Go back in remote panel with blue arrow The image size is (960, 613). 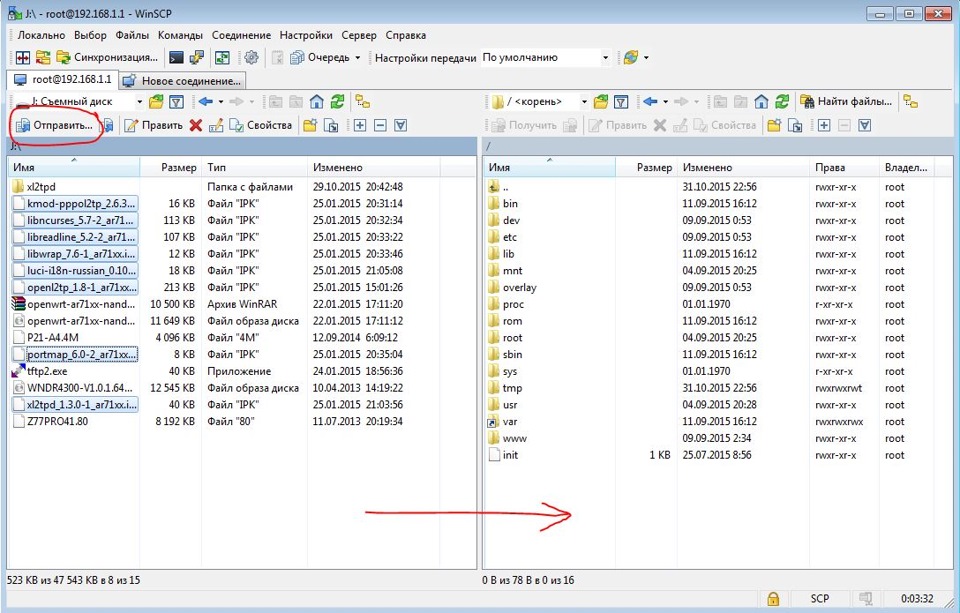pyautogui.click(x=650, y=102)
